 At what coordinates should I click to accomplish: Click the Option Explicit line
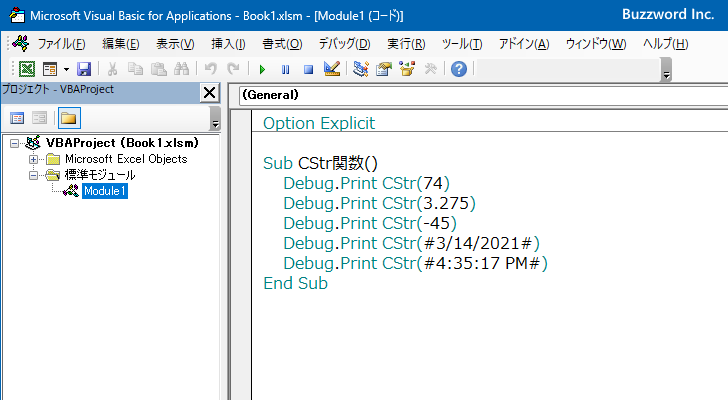(319, 123)
